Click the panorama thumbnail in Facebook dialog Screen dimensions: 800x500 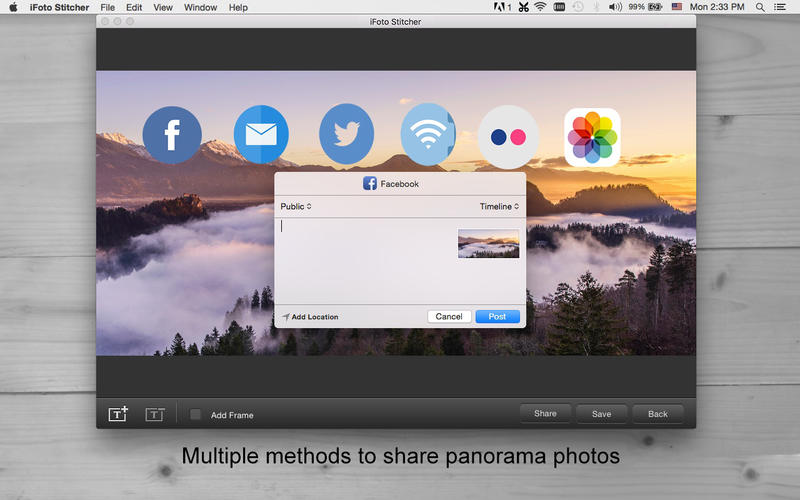point(488,243)
